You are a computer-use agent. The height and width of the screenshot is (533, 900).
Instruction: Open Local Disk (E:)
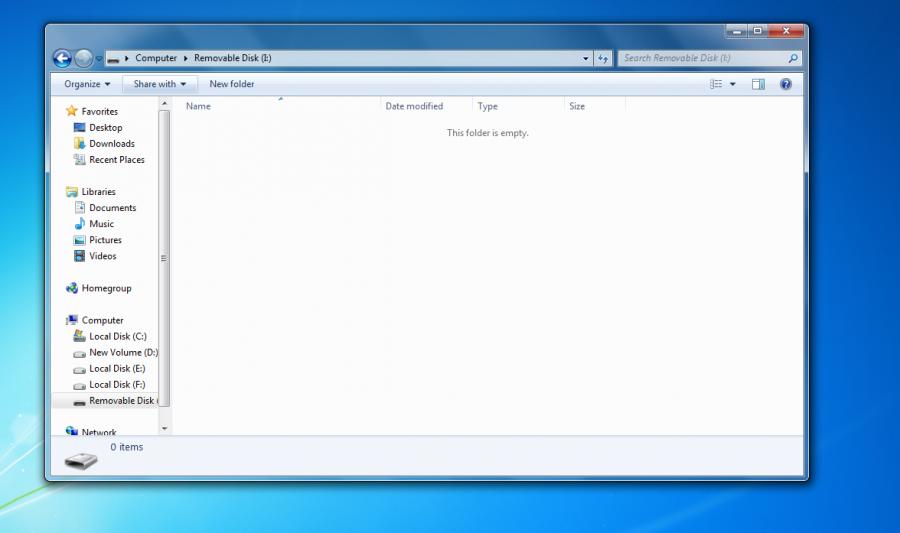[x=117, y=368]
